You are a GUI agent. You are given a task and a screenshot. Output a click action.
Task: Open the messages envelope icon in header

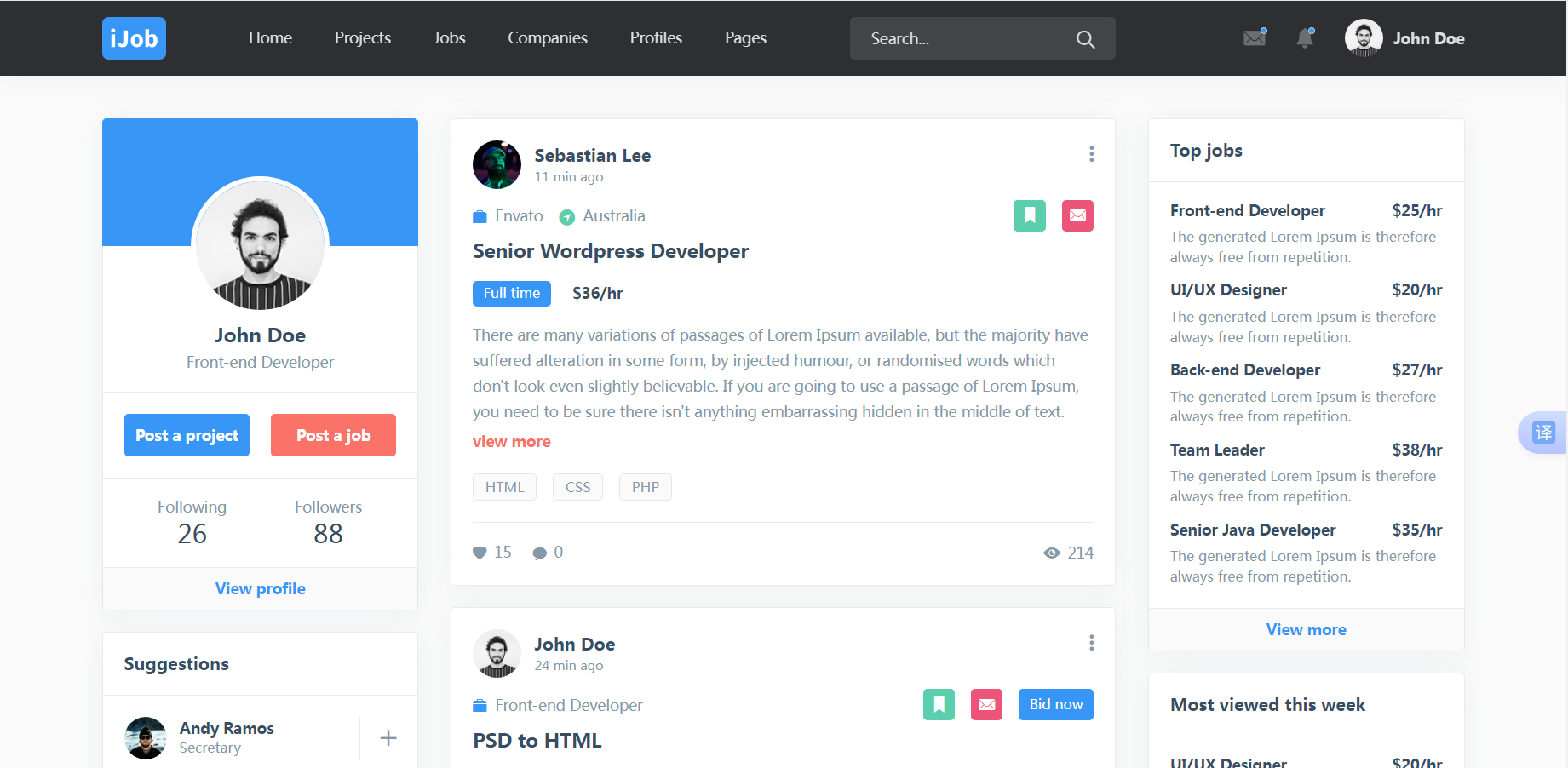click(x=1254, y=38)
